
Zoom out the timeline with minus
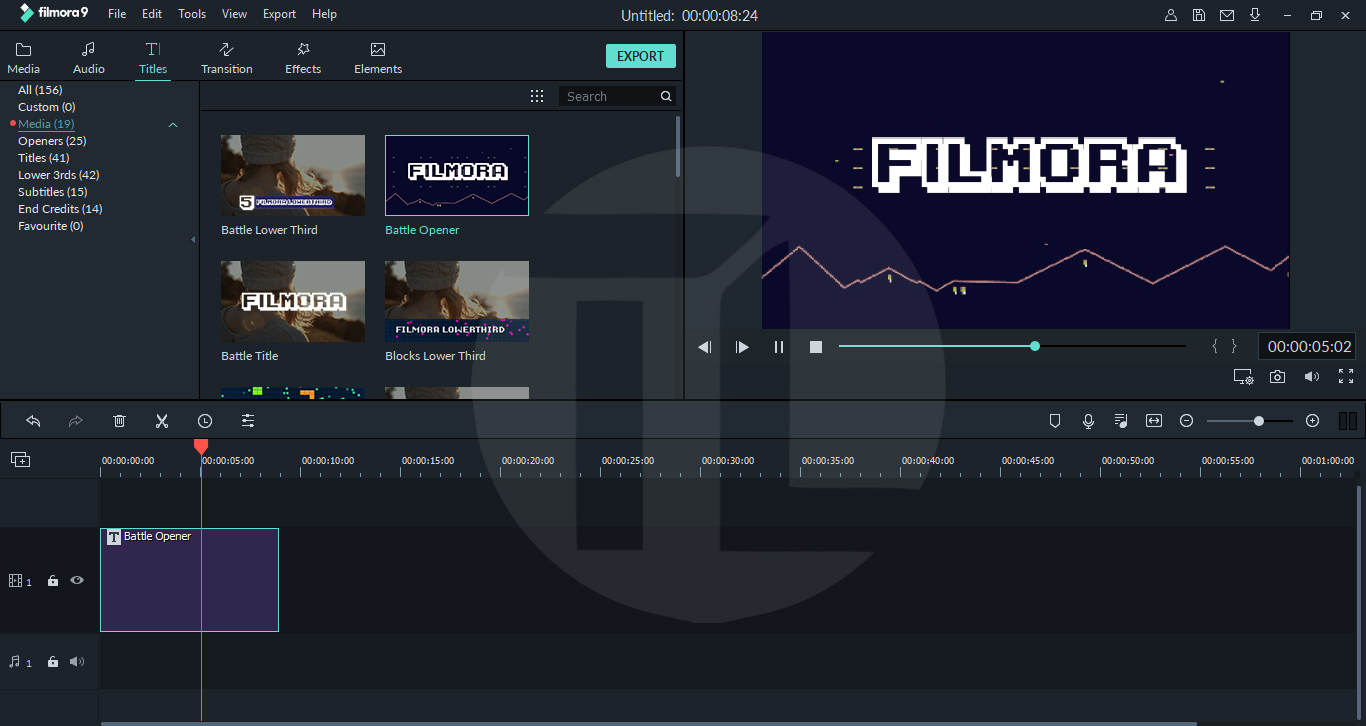point(1187,421)
